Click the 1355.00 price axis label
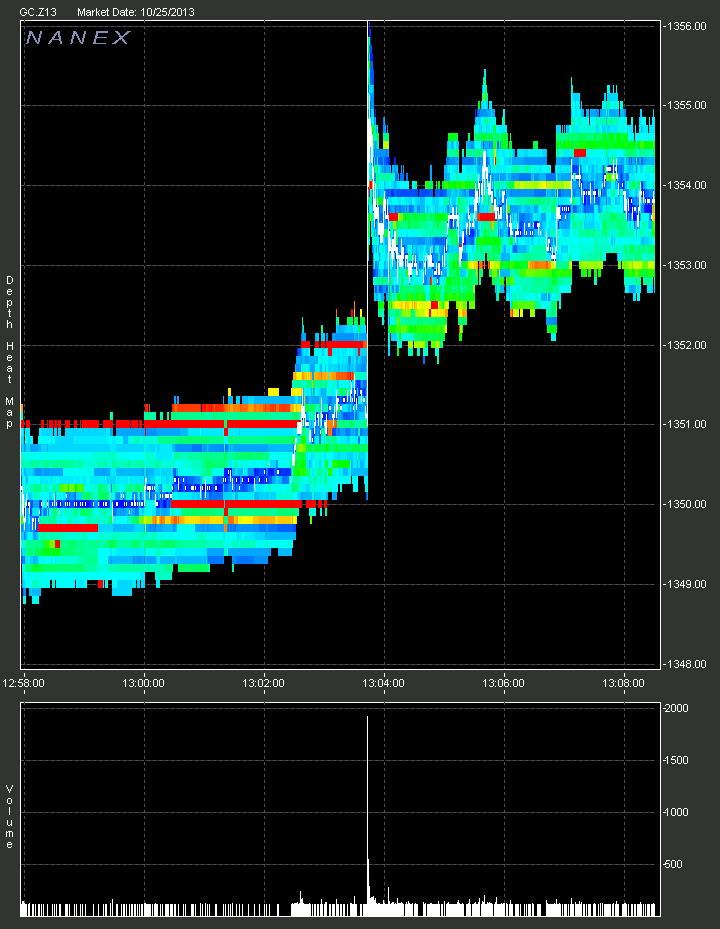Screen dimensions: 720x929 686,105
